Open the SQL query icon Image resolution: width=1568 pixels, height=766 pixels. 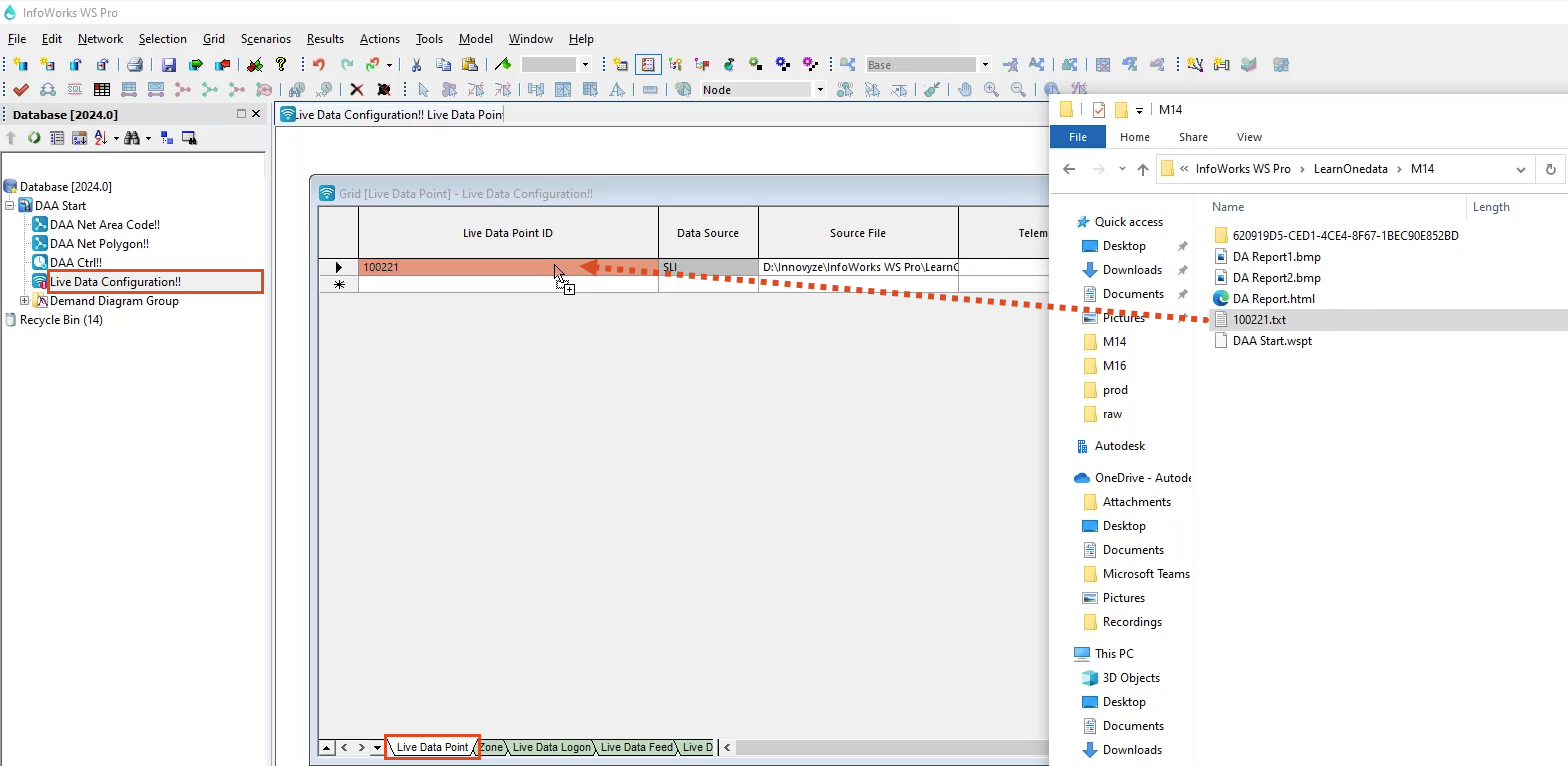[x=74, y=90]
